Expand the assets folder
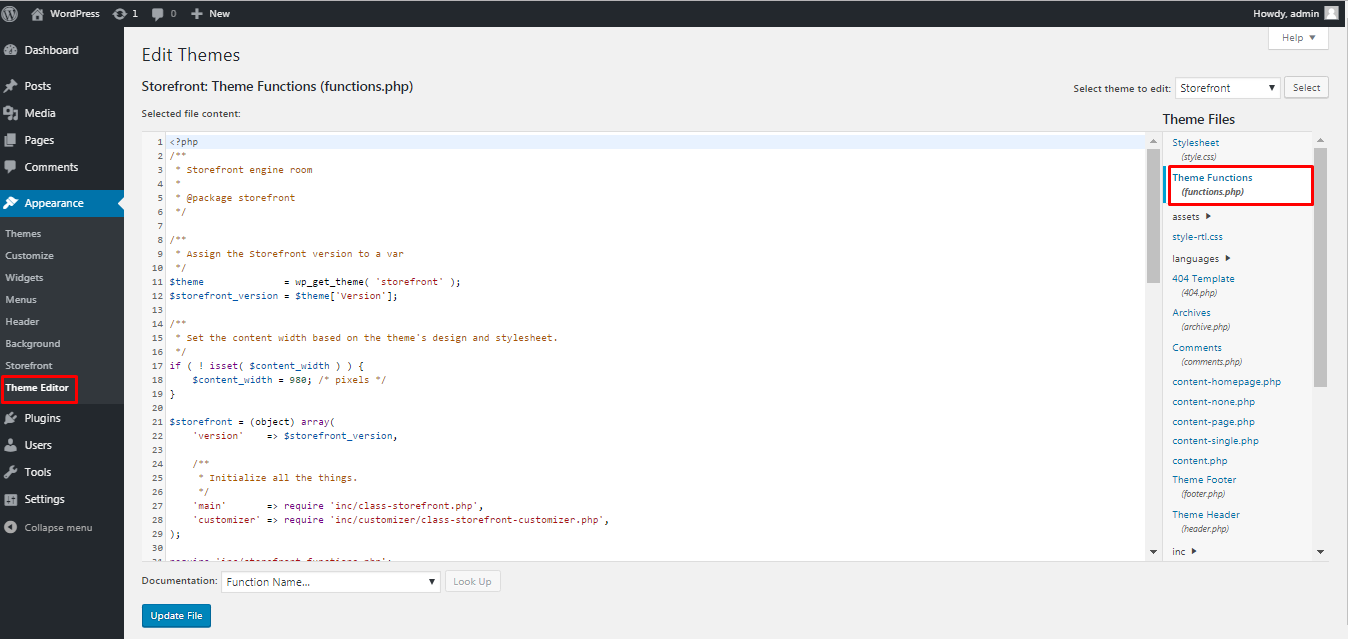Screen dimensions: 1348x639 click(1192, 216)
